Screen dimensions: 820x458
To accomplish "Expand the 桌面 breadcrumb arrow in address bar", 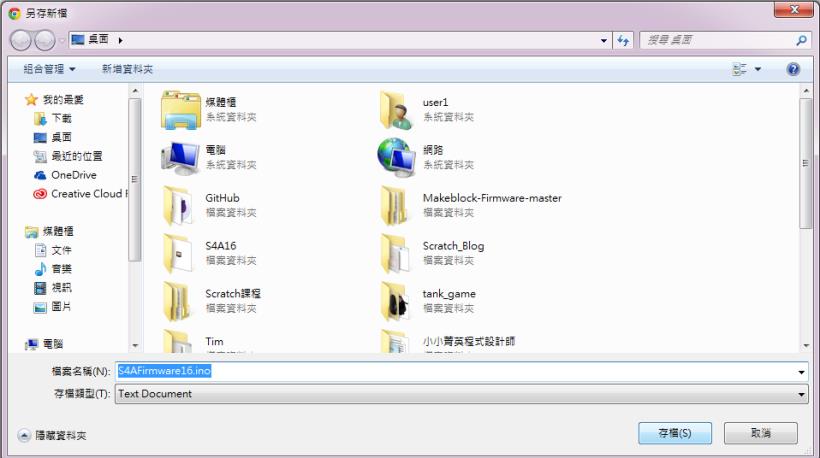I will (x=120, y=40).
